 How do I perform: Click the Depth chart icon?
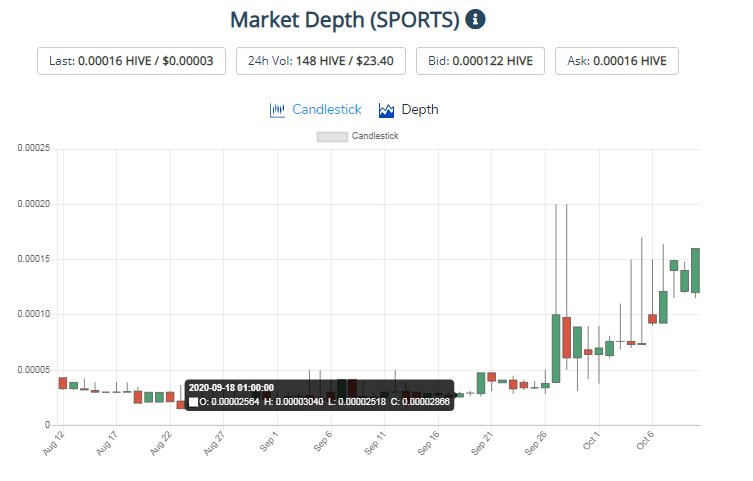[386, 110]
